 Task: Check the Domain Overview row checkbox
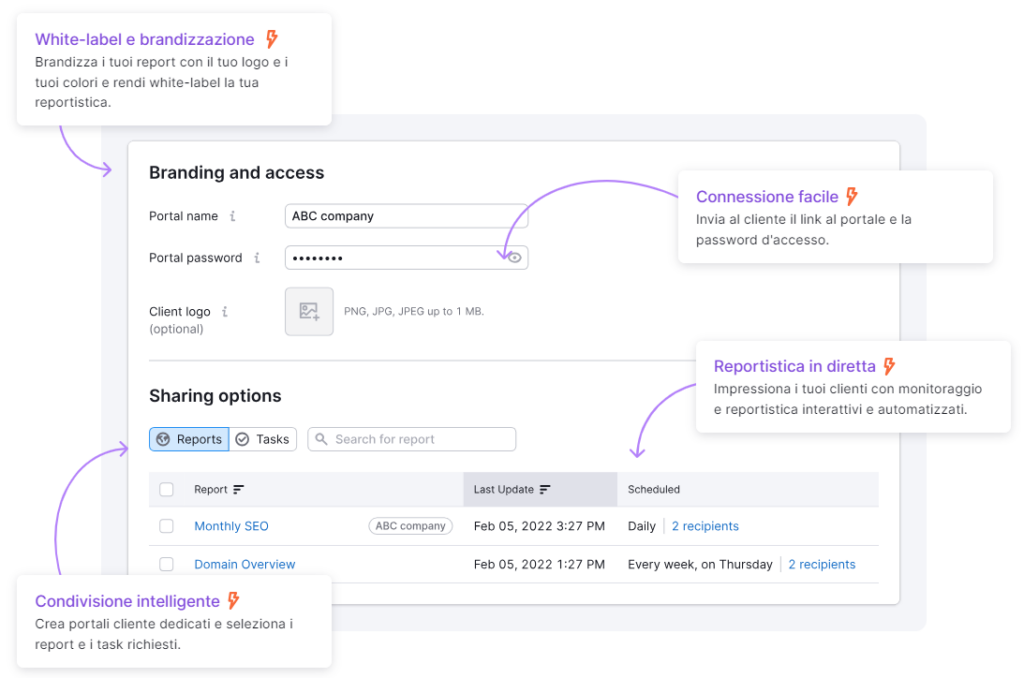pyautogui.click(x=167, y=564)
